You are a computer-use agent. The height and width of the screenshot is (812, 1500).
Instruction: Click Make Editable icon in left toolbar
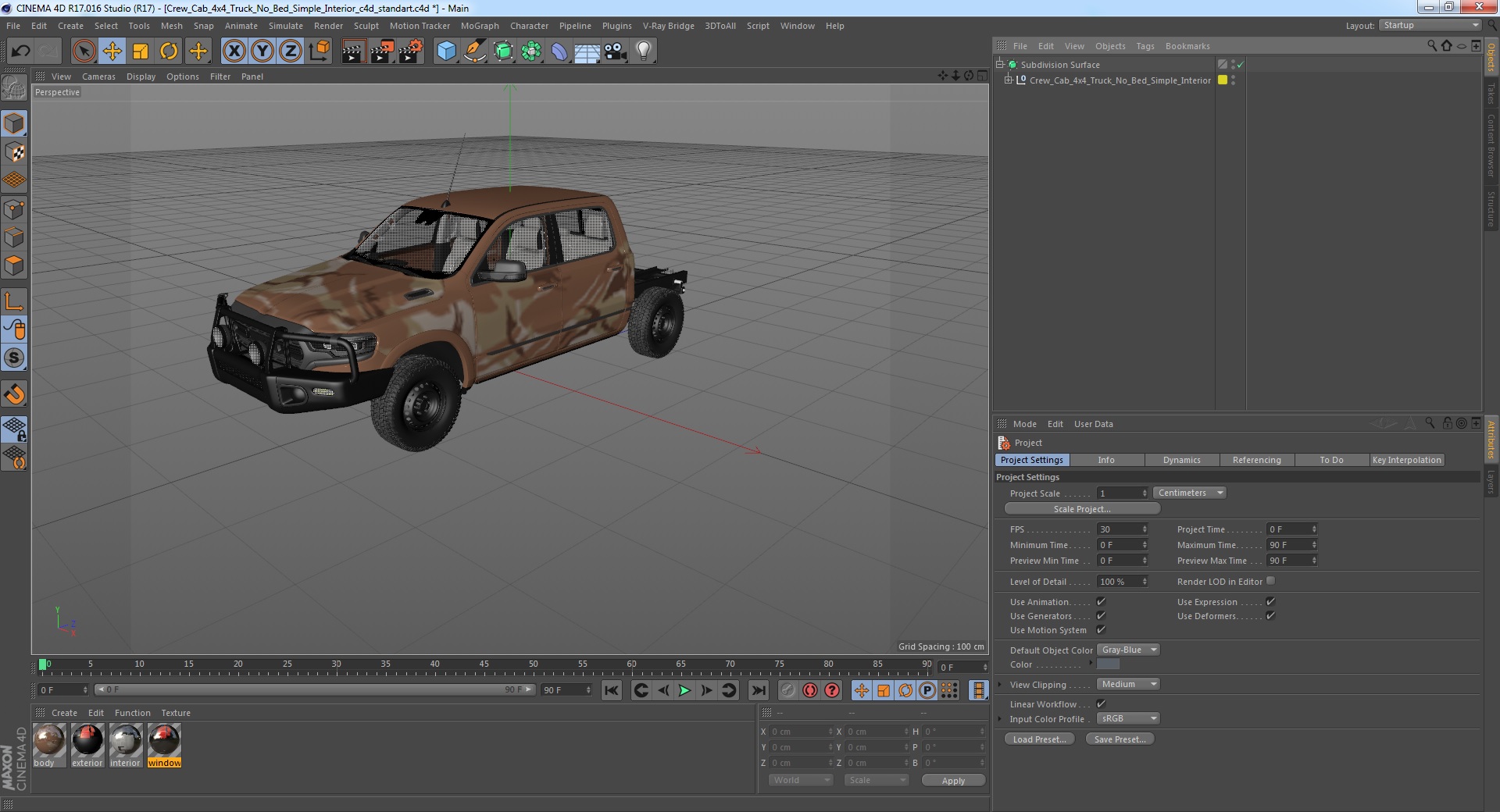coord(14,88)
